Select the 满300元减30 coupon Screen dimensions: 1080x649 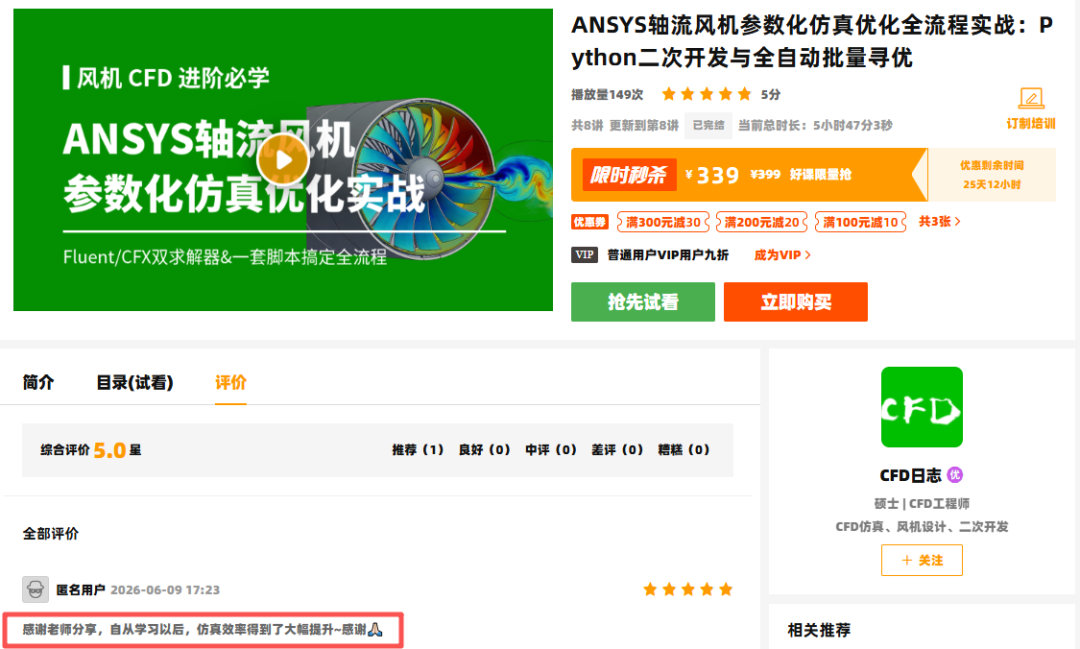tap(663, 222)
